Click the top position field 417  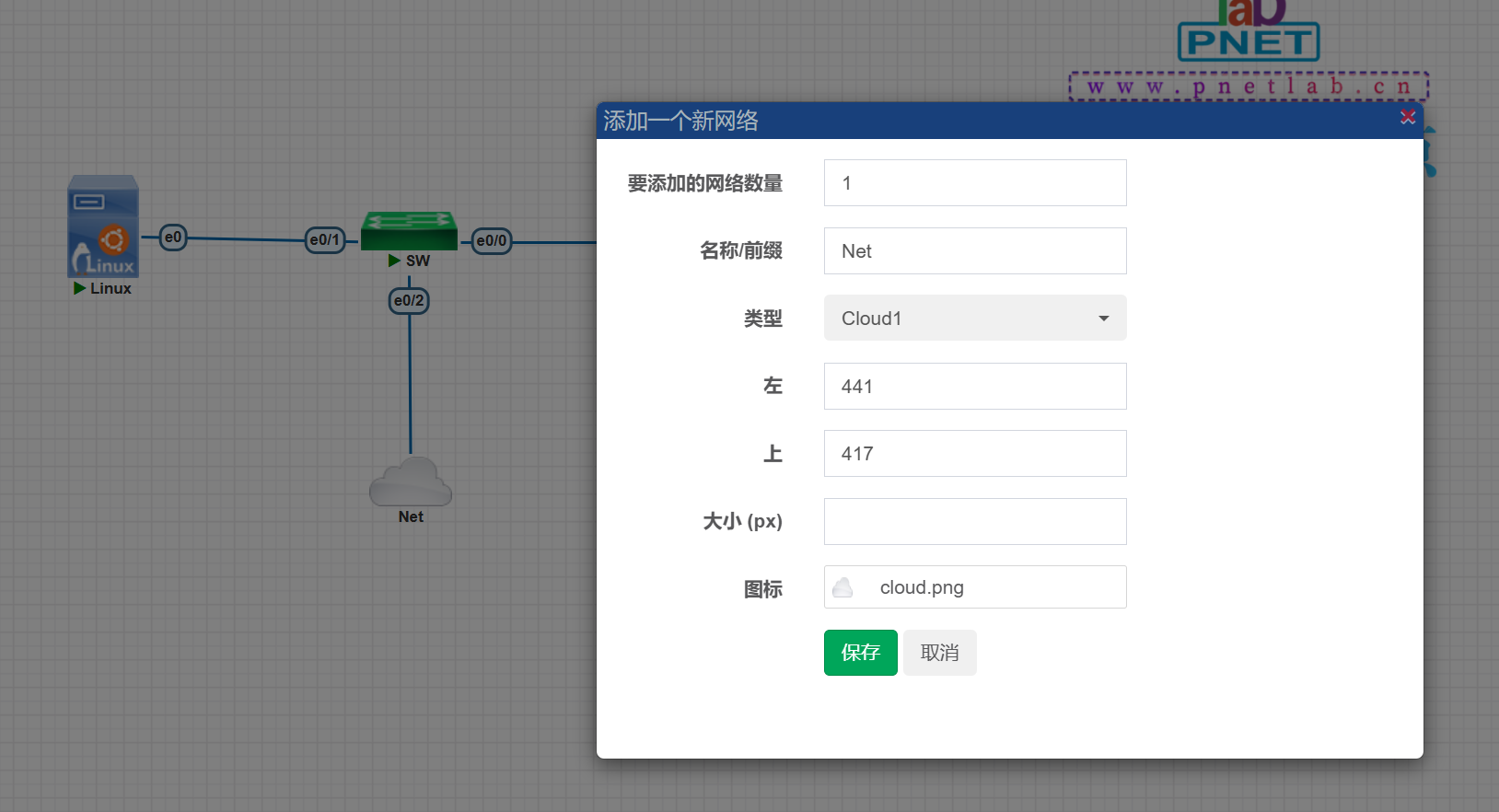coord(974,454)
